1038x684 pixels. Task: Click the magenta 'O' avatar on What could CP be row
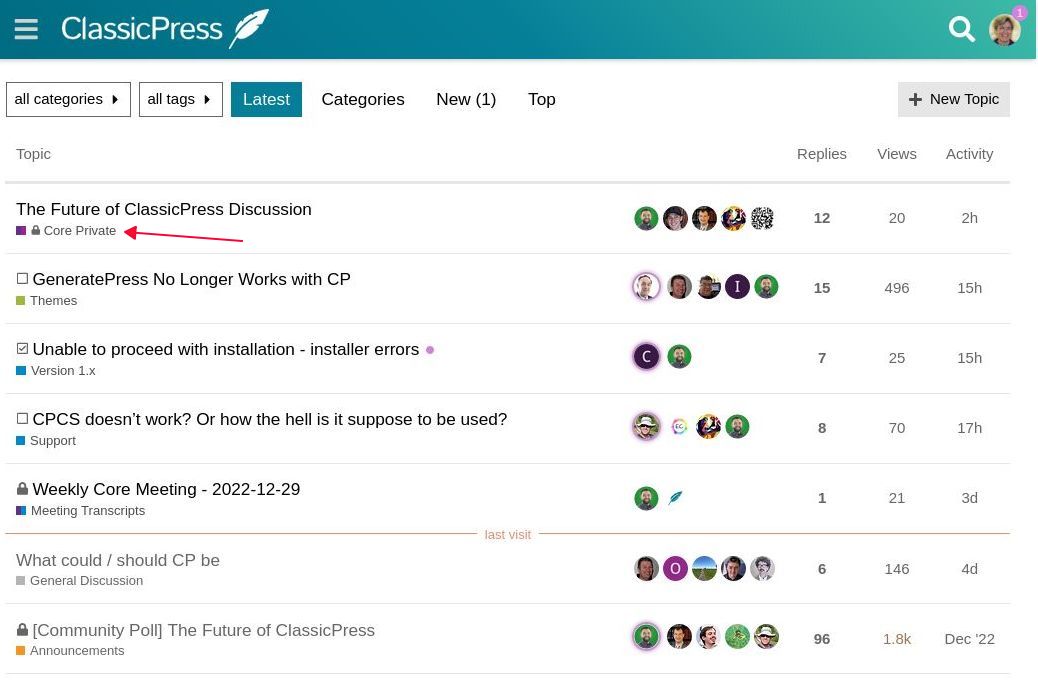(675, 569)
